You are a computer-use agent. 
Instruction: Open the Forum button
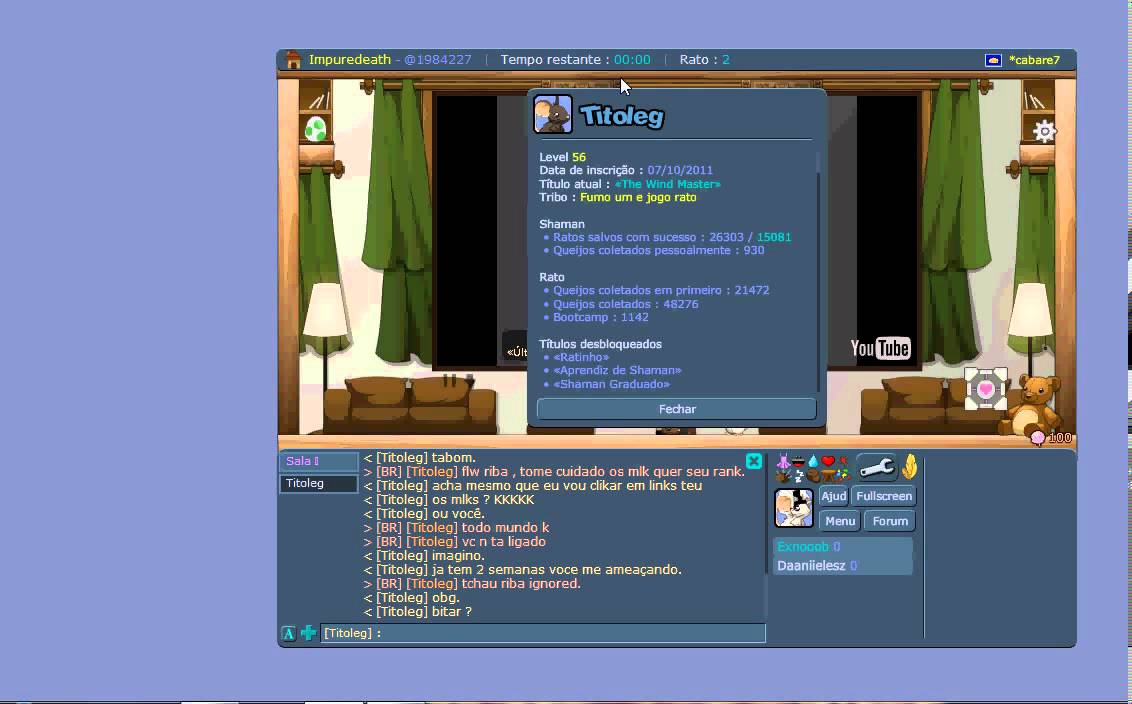[889, 521]
